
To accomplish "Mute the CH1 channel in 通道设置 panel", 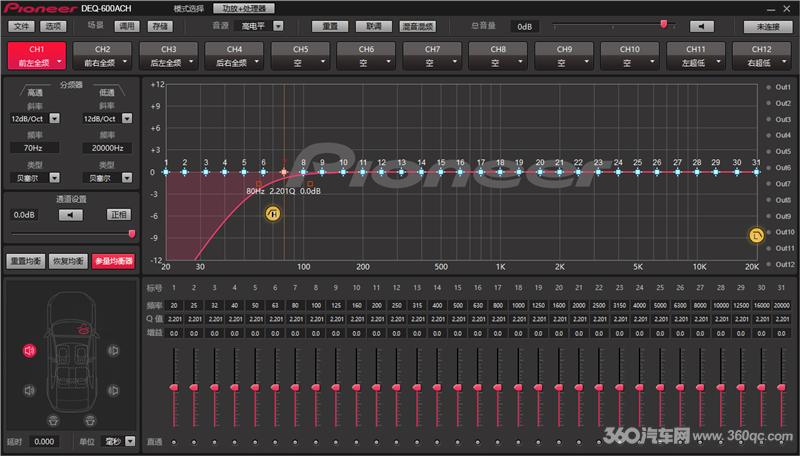I will point(70,215).
